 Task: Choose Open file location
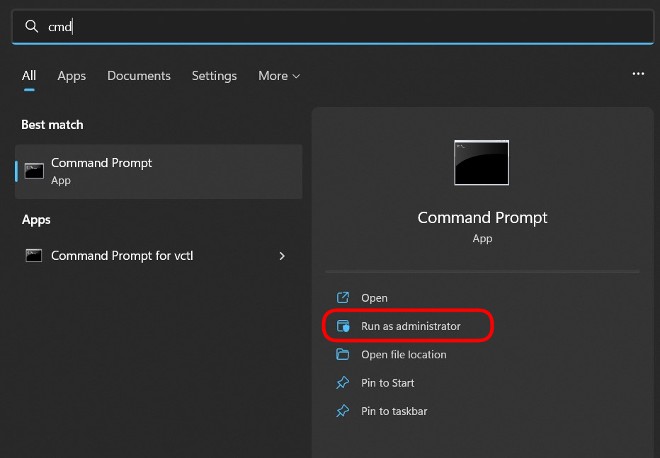click(403, 355)
